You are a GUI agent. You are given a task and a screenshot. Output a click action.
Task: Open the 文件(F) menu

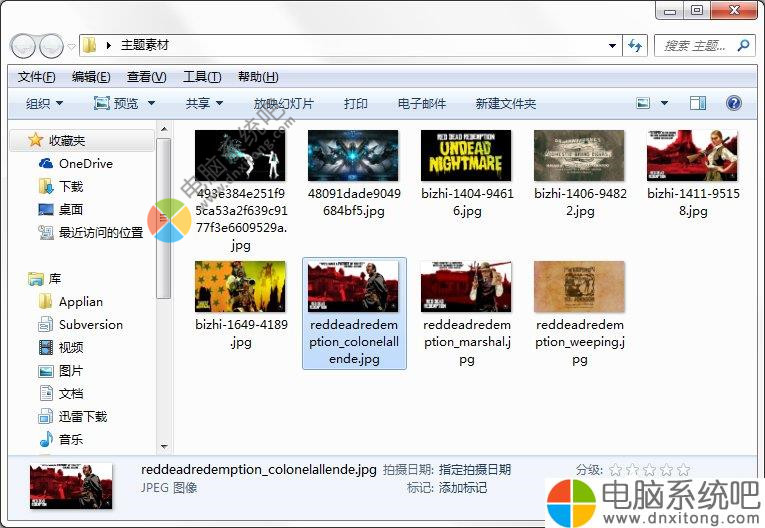pyautogui.click(x=36, y=77)
